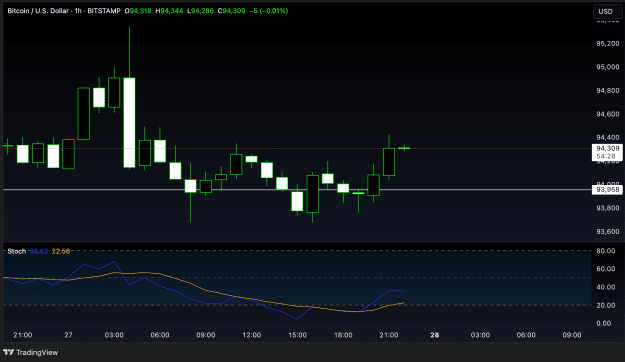
Task: Click the 40.00 Stoch scale label
Action: coord(605,287)
